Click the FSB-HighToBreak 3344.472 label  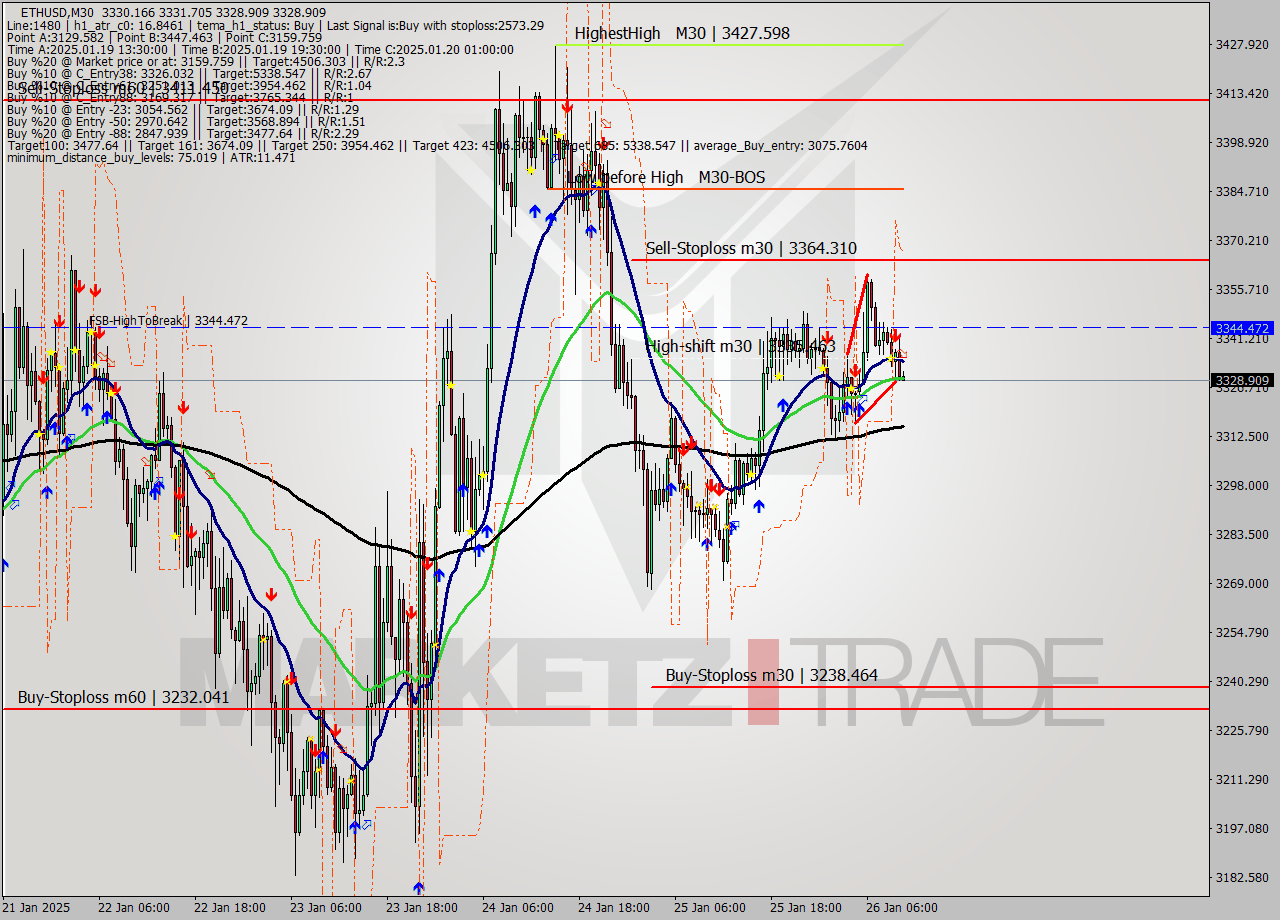tap(169, 320)
